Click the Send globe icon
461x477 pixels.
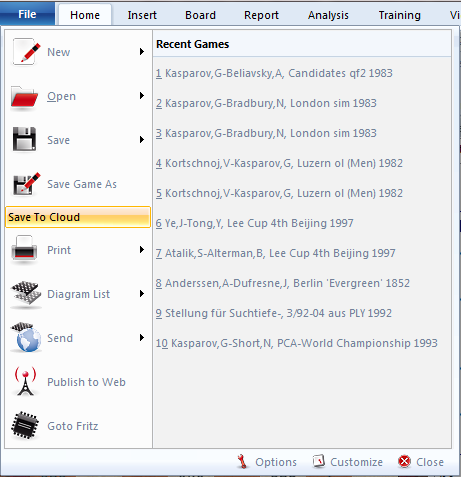click(26, 337)
